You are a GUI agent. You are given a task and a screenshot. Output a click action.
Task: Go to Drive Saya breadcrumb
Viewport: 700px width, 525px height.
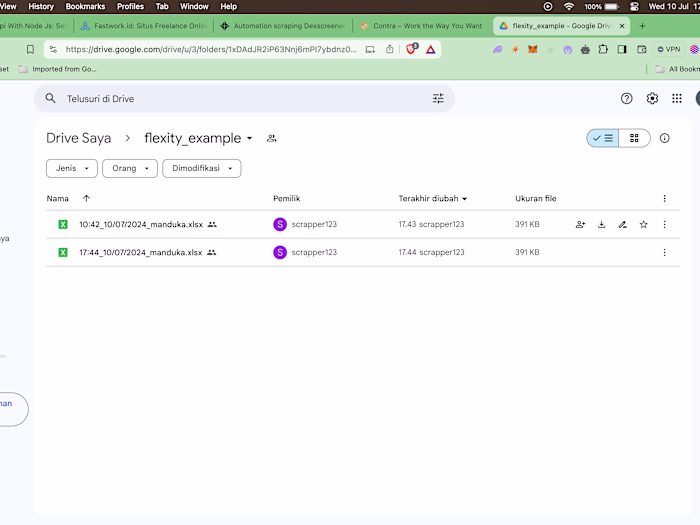click(x=79, y=138)
